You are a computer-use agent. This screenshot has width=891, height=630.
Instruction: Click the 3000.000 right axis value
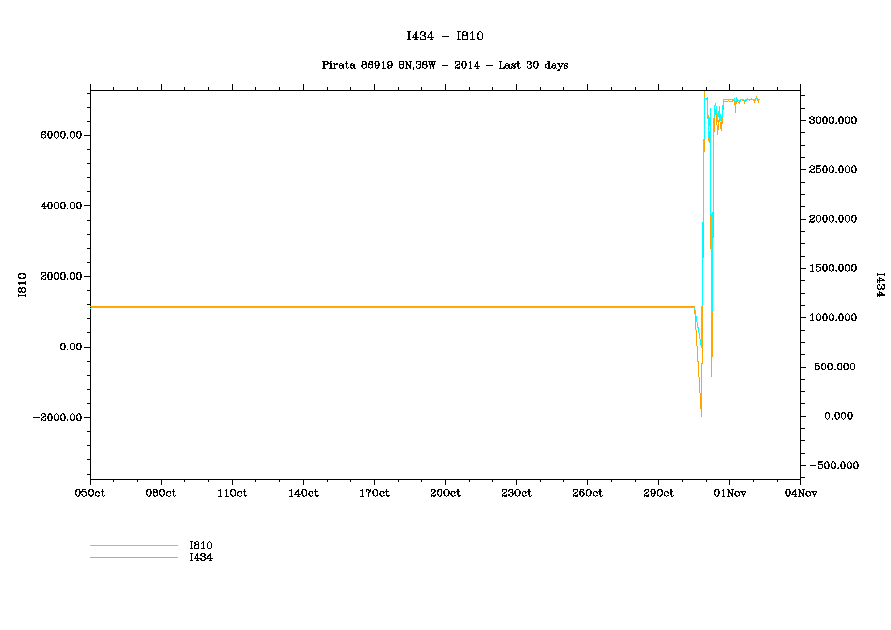(833, 120)
